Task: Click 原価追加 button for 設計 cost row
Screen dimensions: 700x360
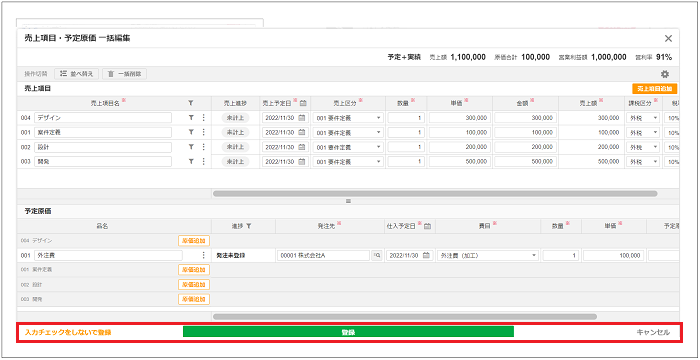Action: (194, 285)
